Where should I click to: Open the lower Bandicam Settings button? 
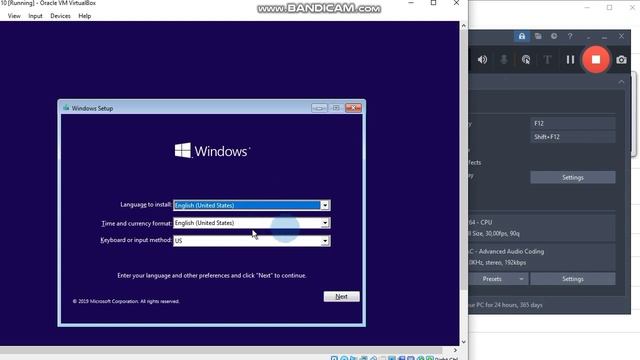coord(573,279)
